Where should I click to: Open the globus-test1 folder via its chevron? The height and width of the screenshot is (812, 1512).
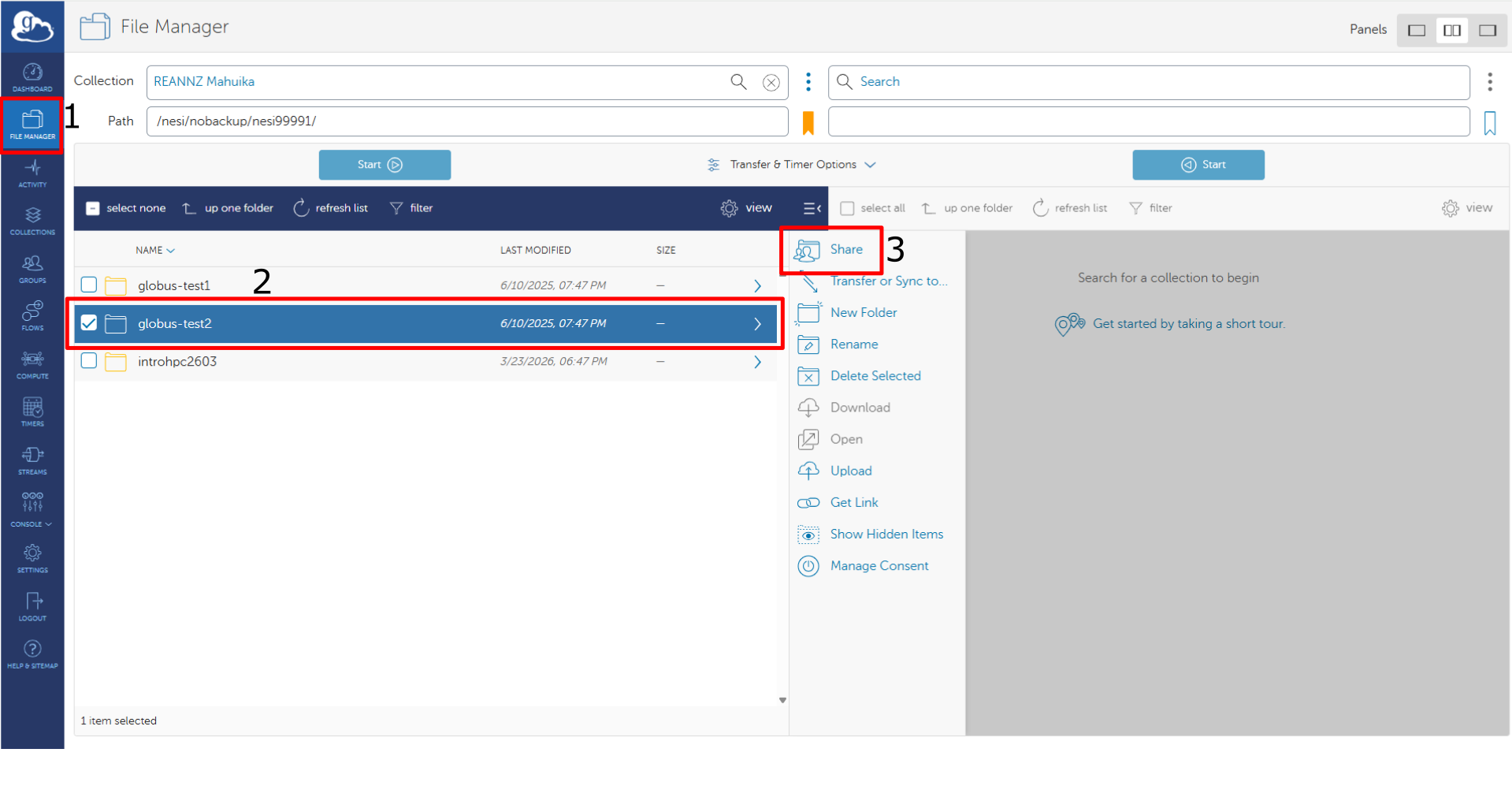757,285
